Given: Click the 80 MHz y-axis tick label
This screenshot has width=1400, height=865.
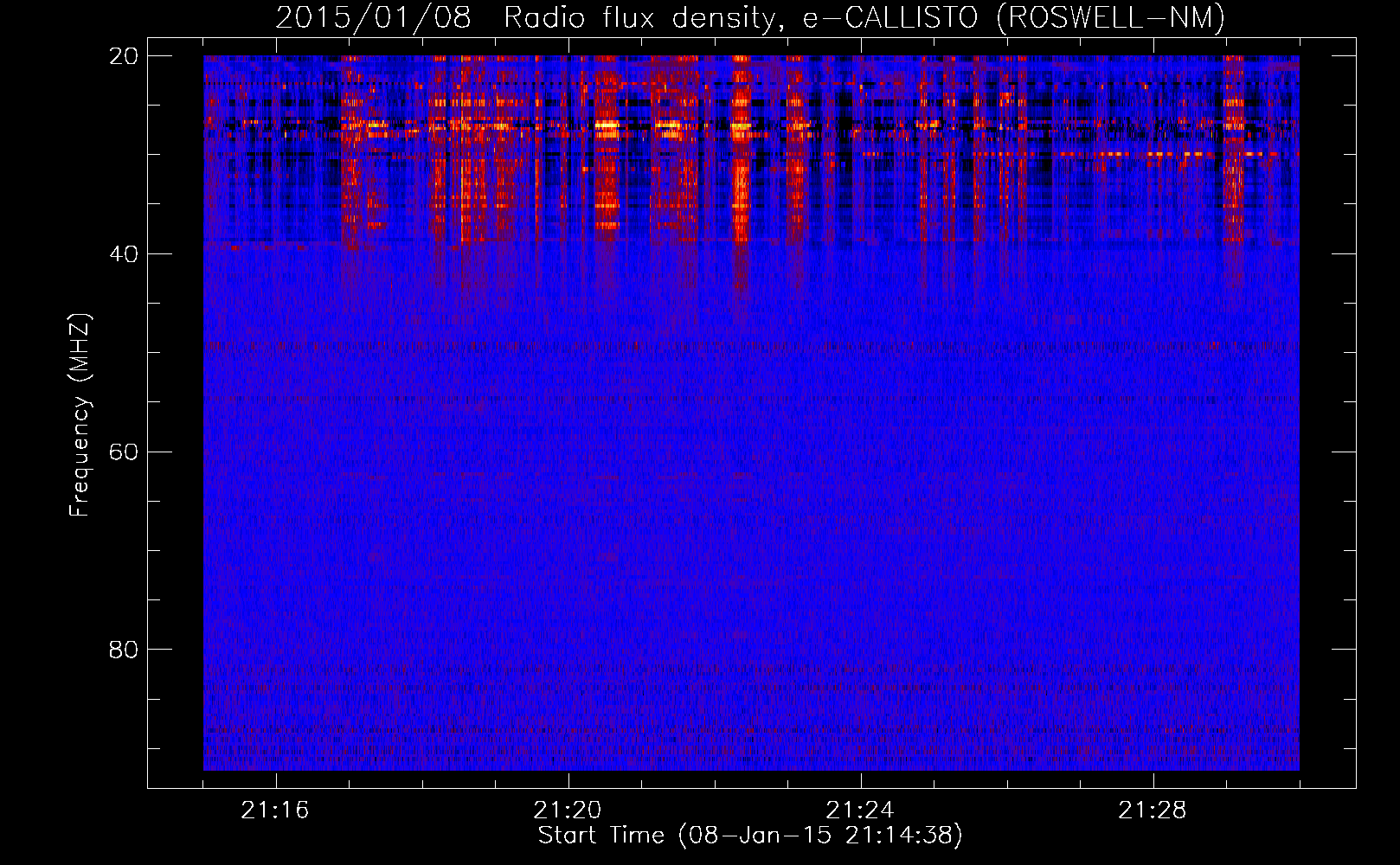Looking at the screenshot, I should (x=124, y=650).
